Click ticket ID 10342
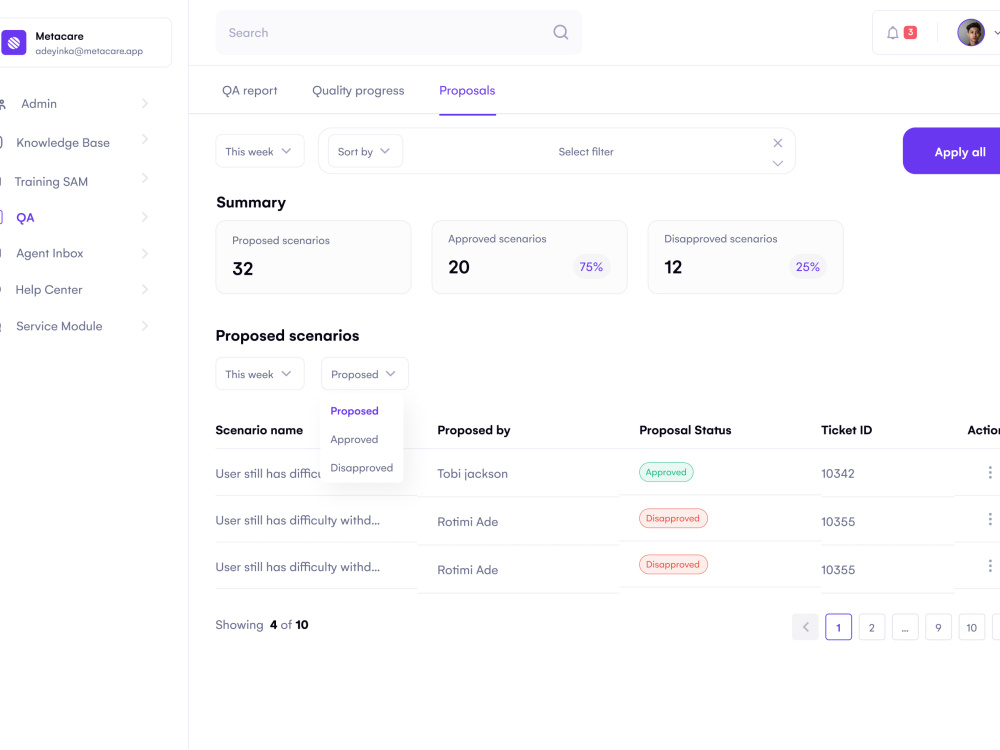Screen dimensions: 1000x750 tap(837, 473)
